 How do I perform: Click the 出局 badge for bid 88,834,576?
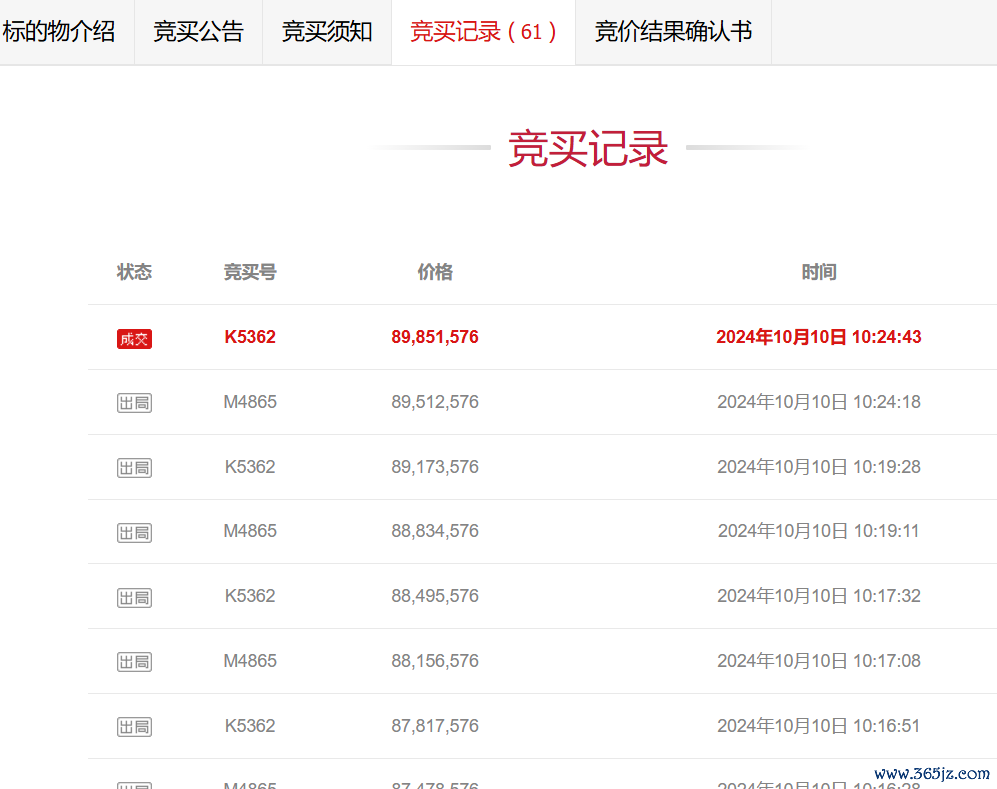tap(134, 533)
